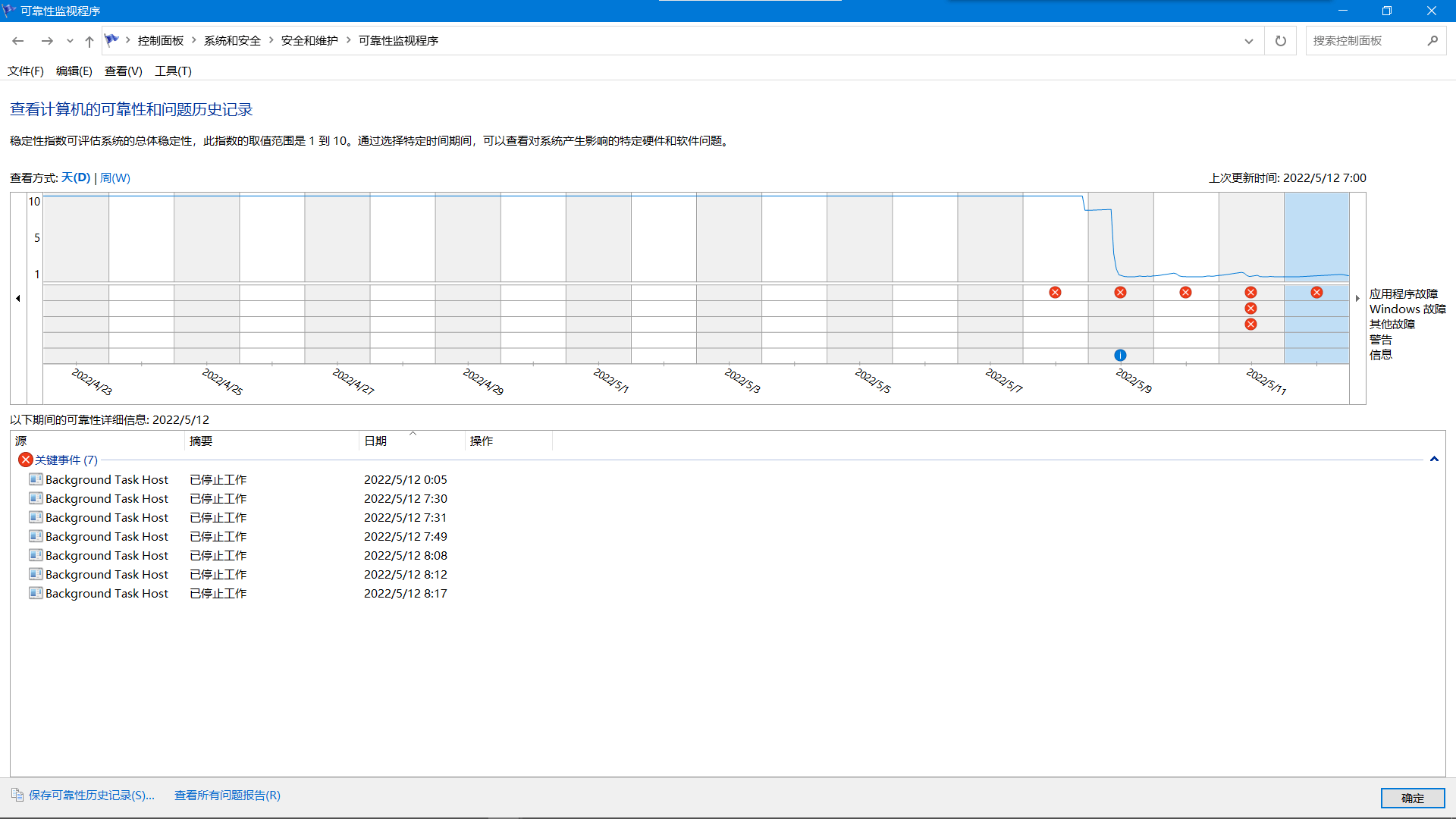The height and width of the screenshot is (819, 1456).
Task: Click the refresh icon beside the address bar
Action: pyautogui.click(x=1281, y=41)
